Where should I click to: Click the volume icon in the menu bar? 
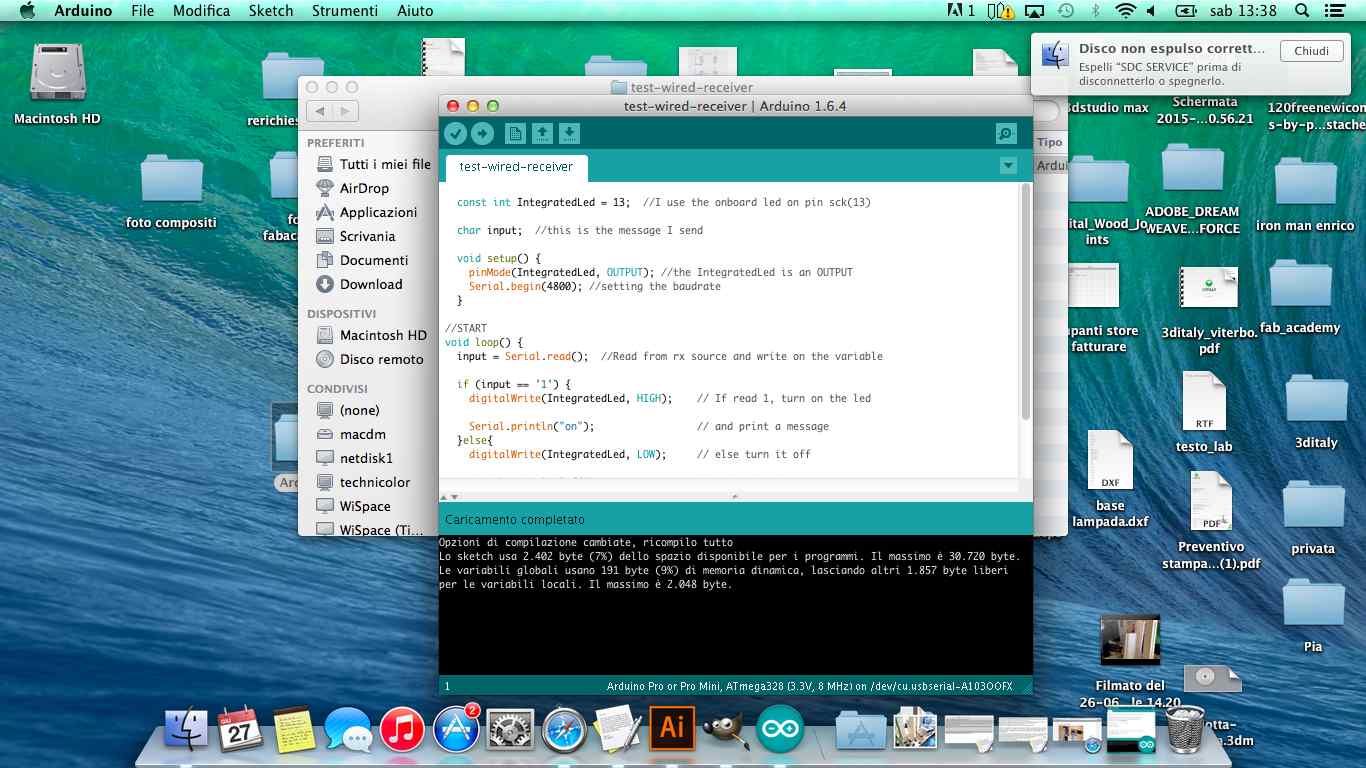(1151, 11)
